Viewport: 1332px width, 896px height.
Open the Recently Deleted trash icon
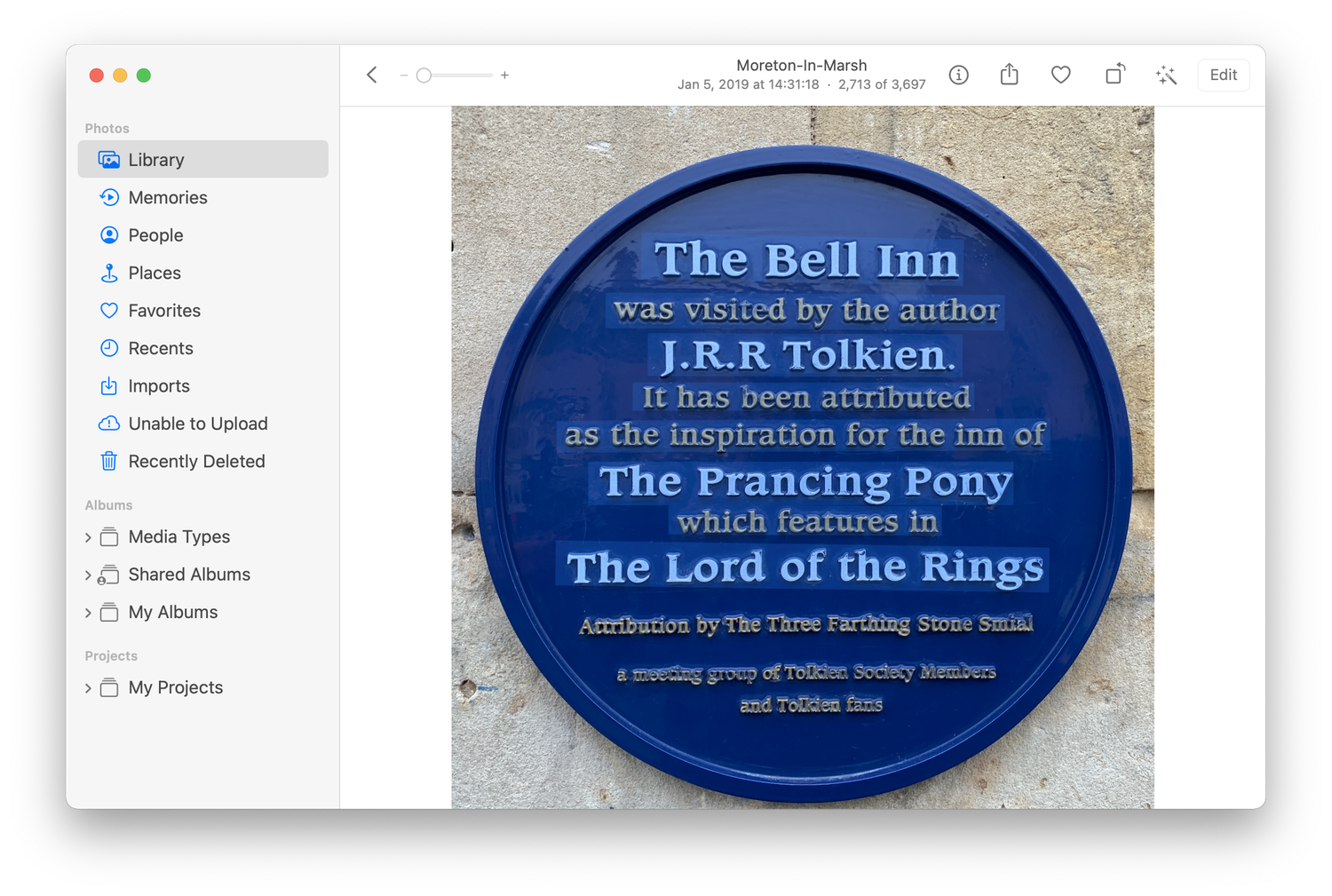coord(109,461)
